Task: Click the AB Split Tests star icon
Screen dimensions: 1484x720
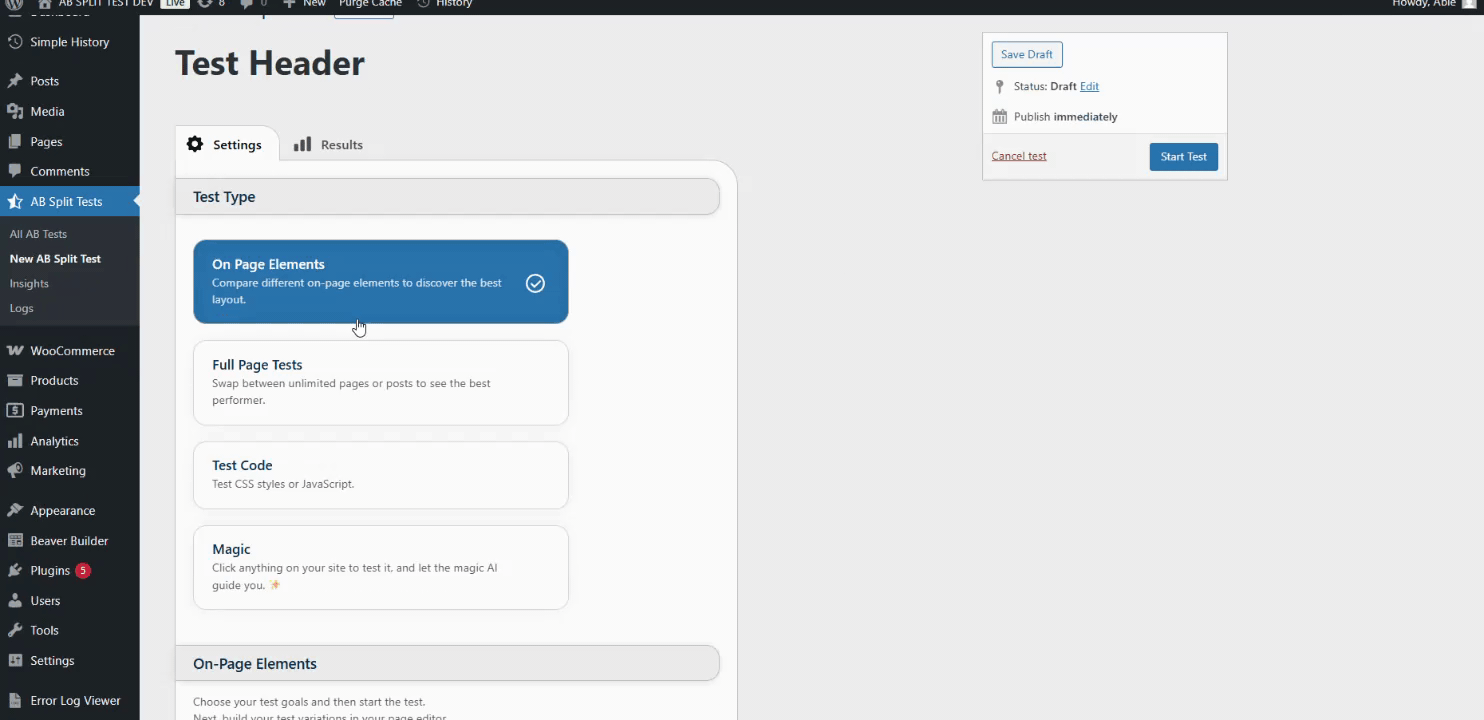Action: 15,201
